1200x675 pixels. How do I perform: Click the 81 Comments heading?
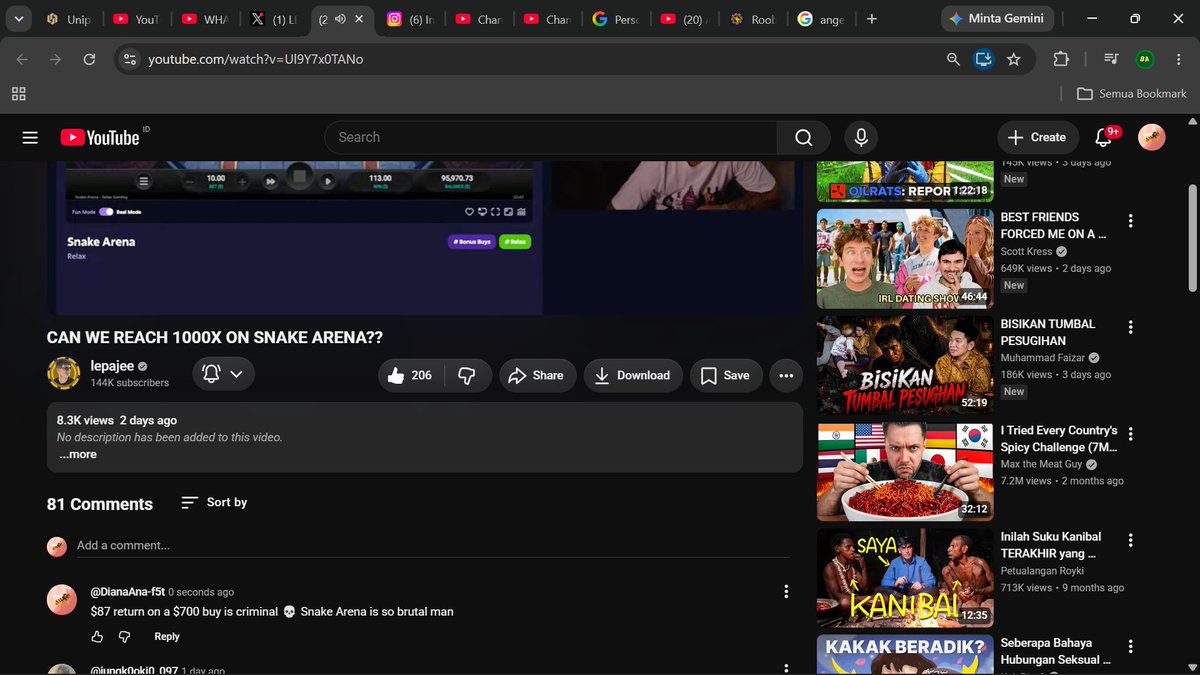coord(100,504)
